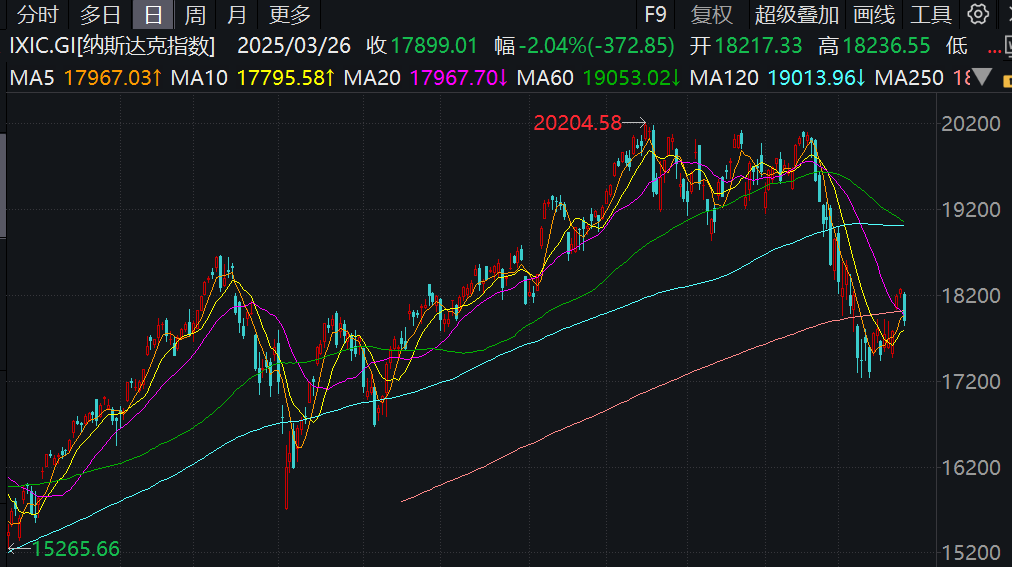
Task: Click the monitor icon beside the quote row
Action: click(1008, 46)
